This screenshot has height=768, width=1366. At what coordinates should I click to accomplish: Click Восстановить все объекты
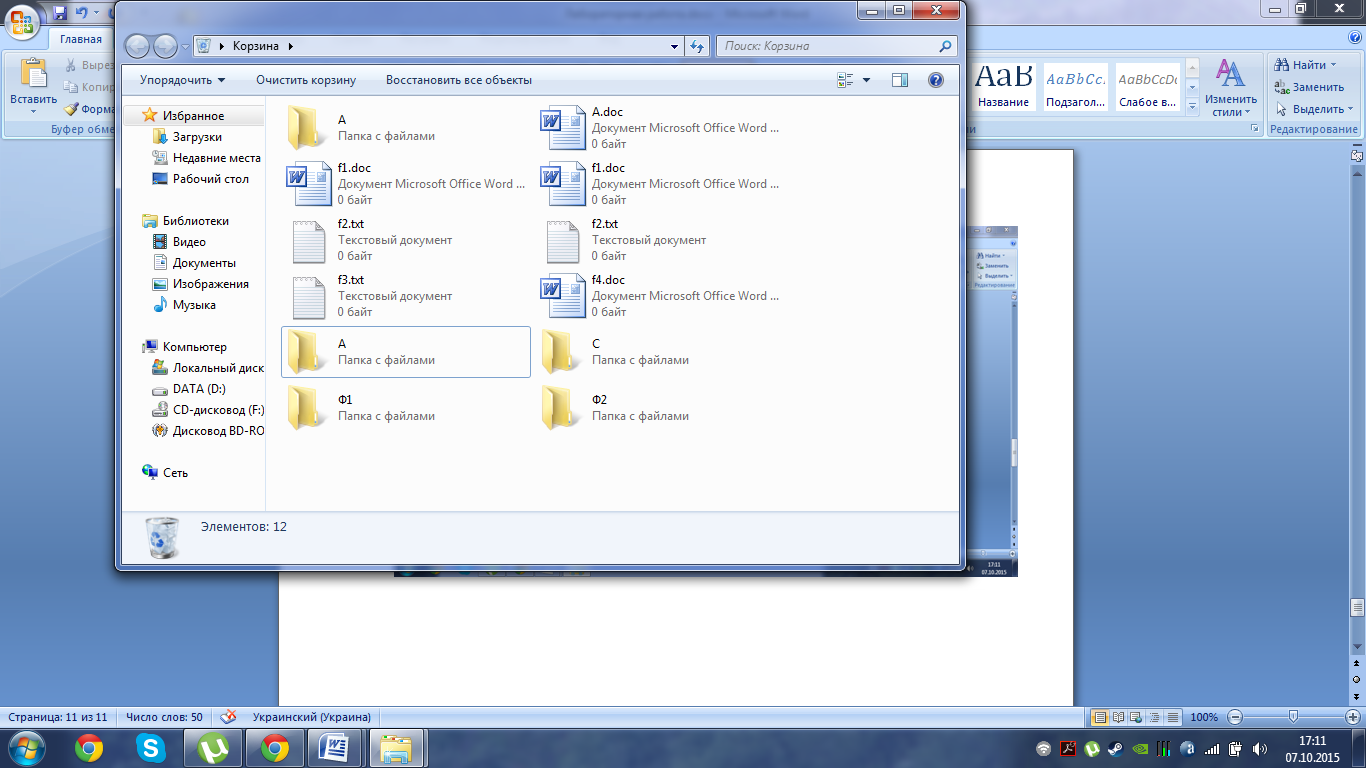click(x=459, y=80)
